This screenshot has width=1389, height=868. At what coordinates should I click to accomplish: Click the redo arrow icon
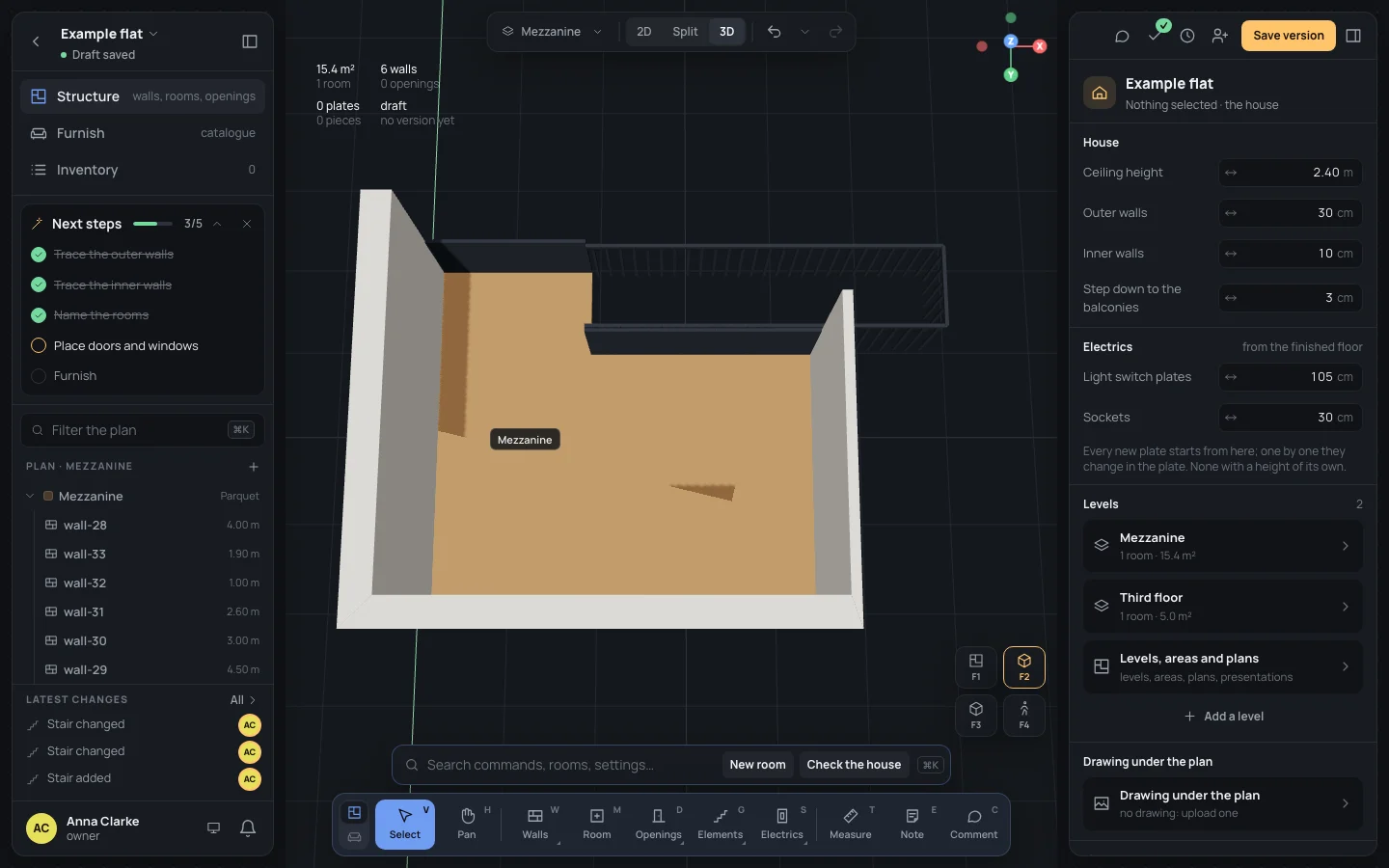tap(835, 32)
